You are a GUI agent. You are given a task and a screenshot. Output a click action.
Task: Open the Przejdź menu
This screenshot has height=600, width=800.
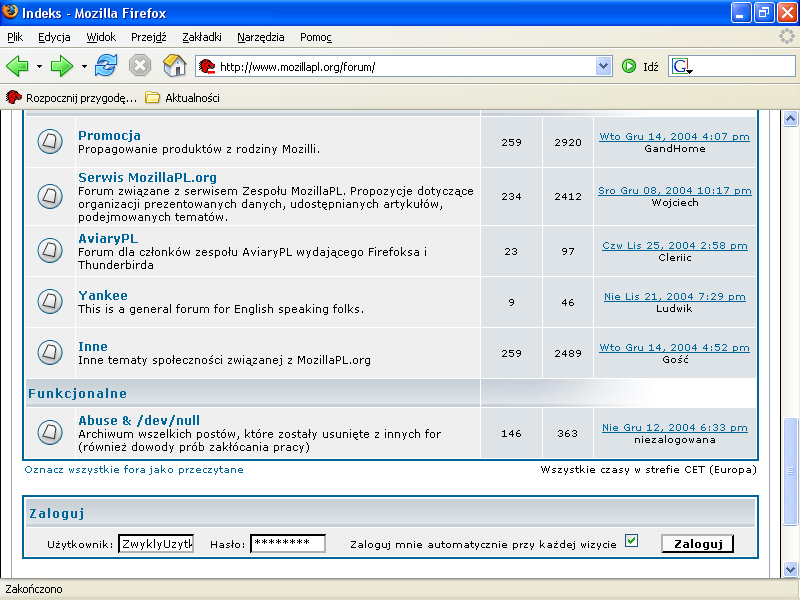[148, 37]
